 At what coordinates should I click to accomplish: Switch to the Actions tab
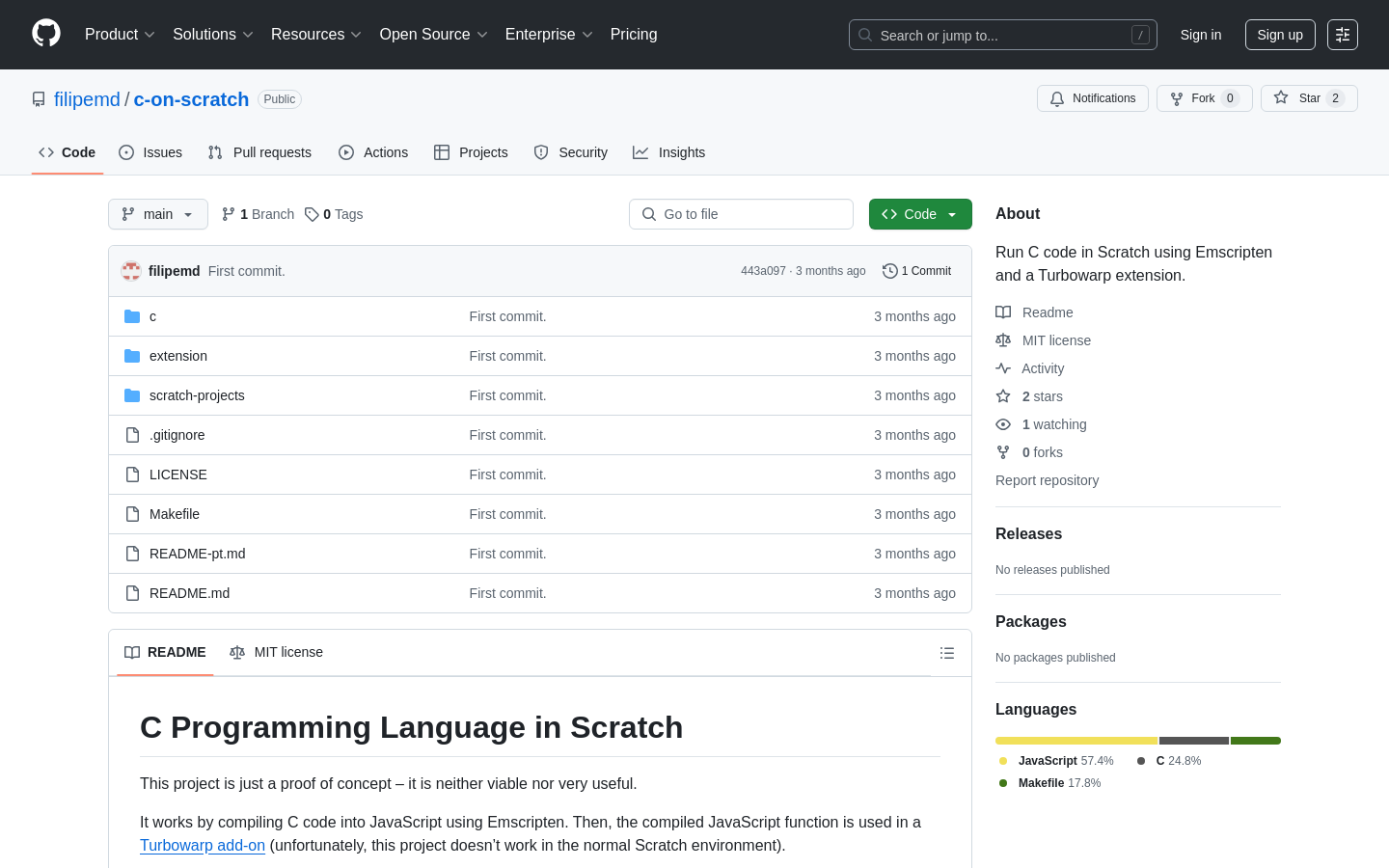pyautogui.click(x=373, y=152)
